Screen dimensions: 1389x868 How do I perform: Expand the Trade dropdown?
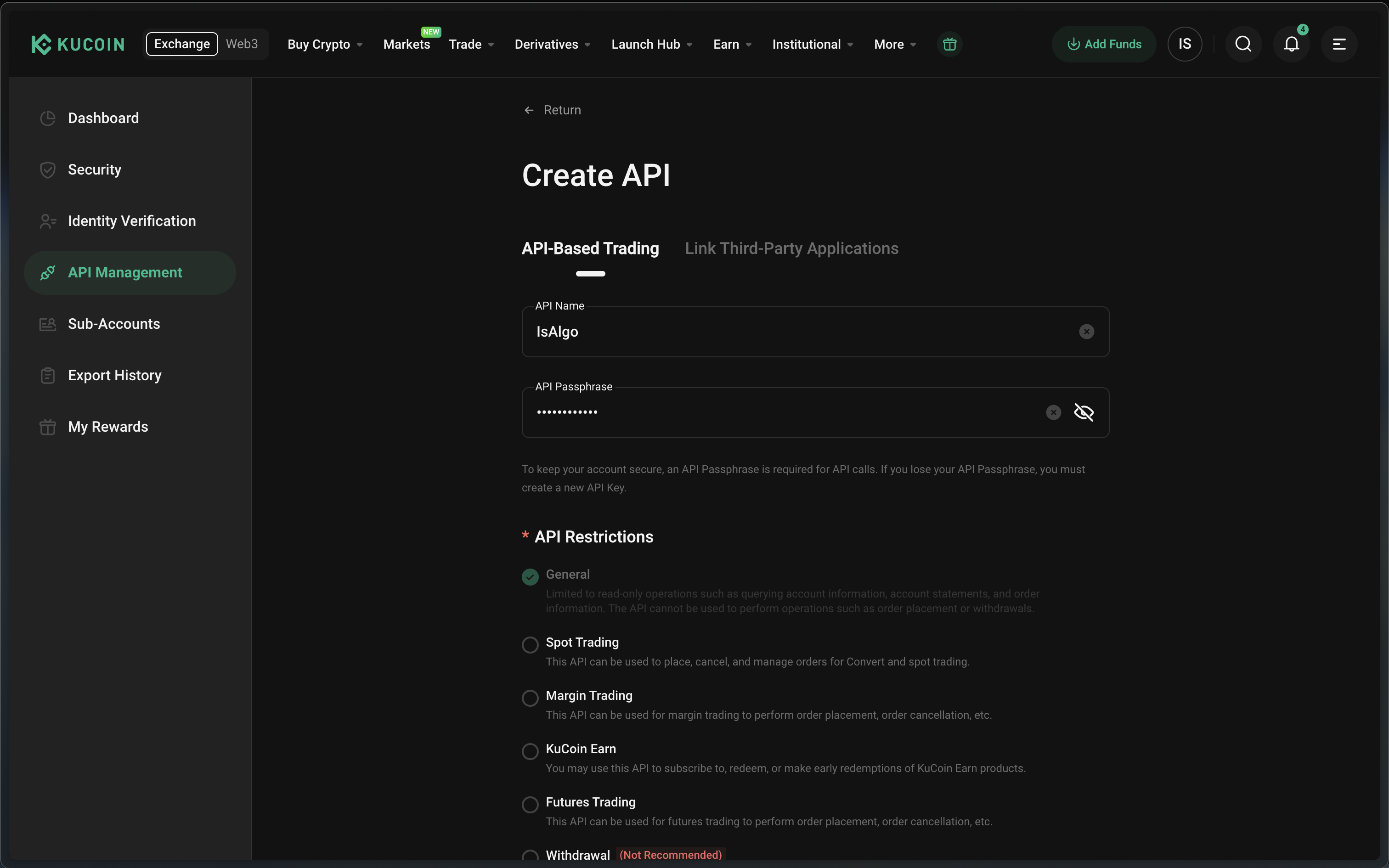[x=471, y=44]
